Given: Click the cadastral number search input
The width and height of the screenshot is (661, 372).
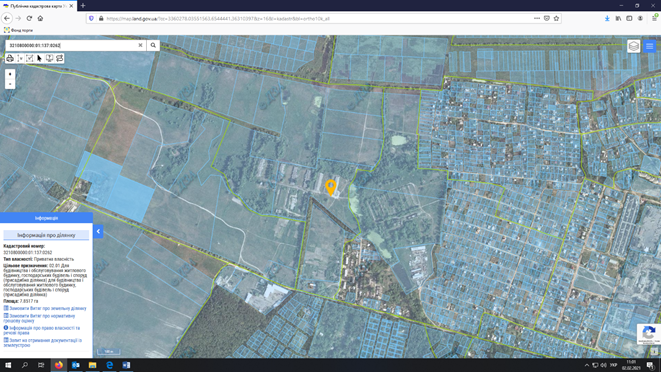Looking at the screenshot, I should (x=73, y=45).
